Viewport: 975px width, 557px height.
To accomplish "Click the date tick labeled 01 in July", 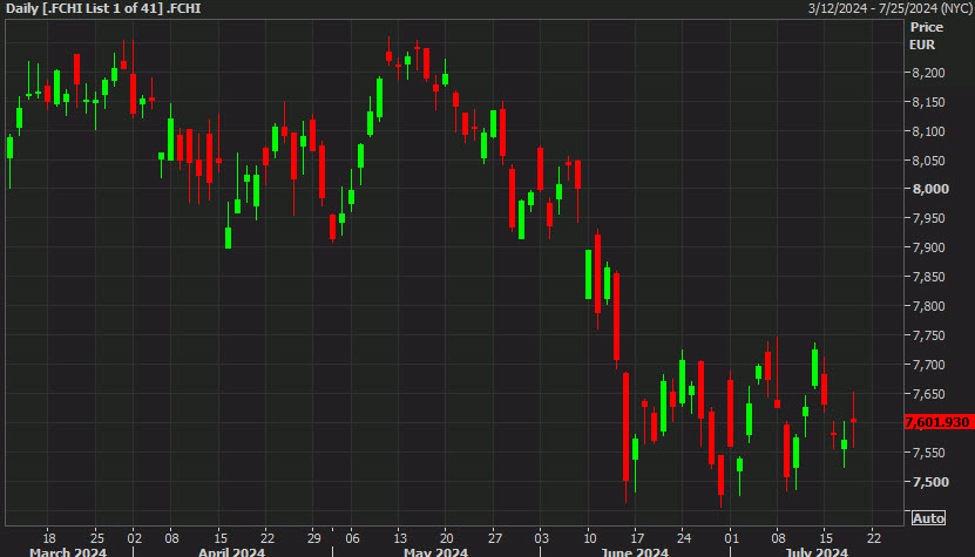I will (731, 538).
